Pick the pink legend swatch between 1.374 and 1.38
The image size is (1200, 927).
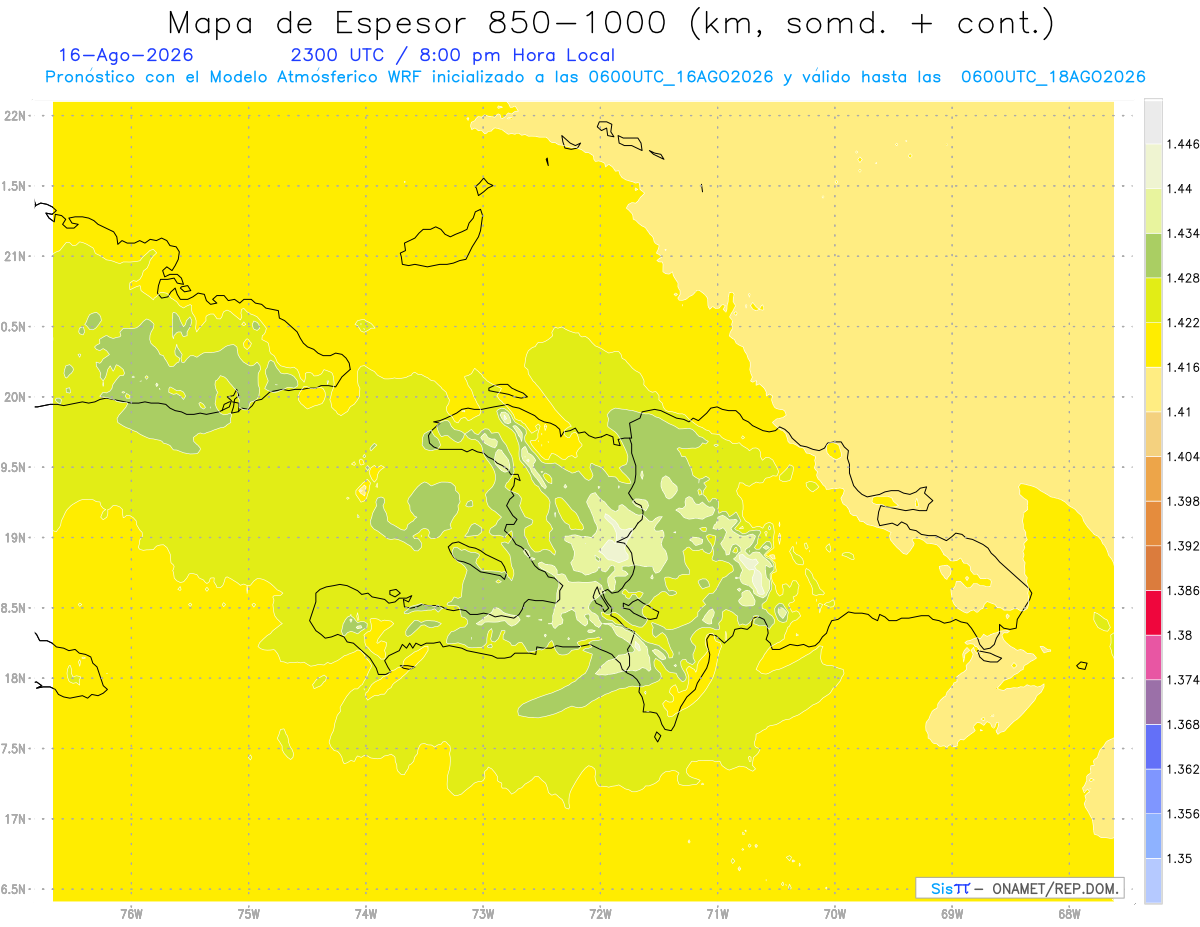click(1153, 657)
